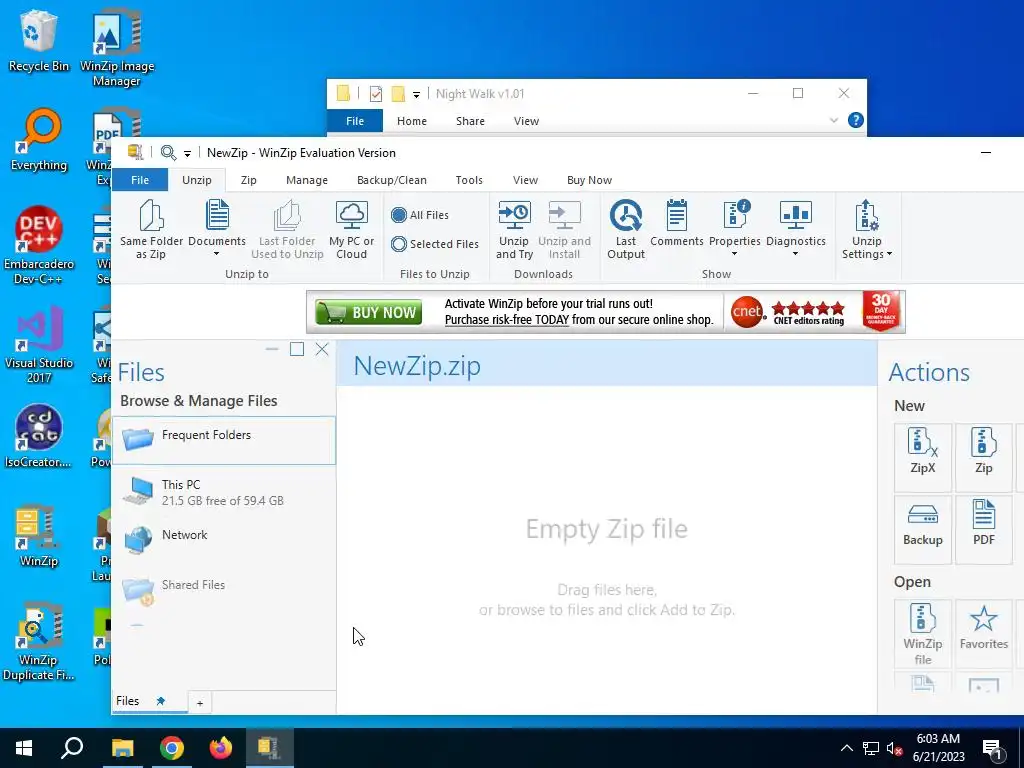Image resolution: width=1024 pixels, height=768 pixels.
Task: Choose Same Folder as Zip unzip destination
Action: pos(151,229)
